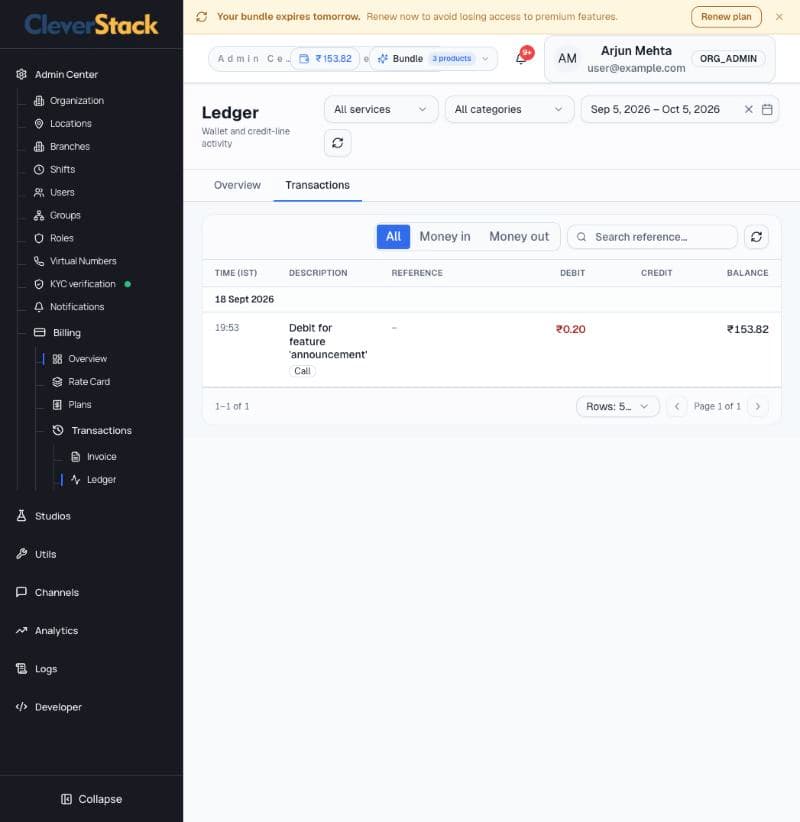Open the Admin Center gear icon
This screenshot has height=822, width=800.
point(21,74)
